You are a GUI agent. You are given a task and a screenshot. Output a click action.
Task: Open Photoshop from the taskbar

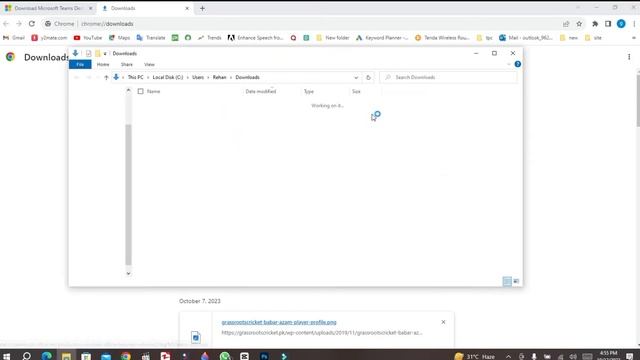[x=264, y=356]
